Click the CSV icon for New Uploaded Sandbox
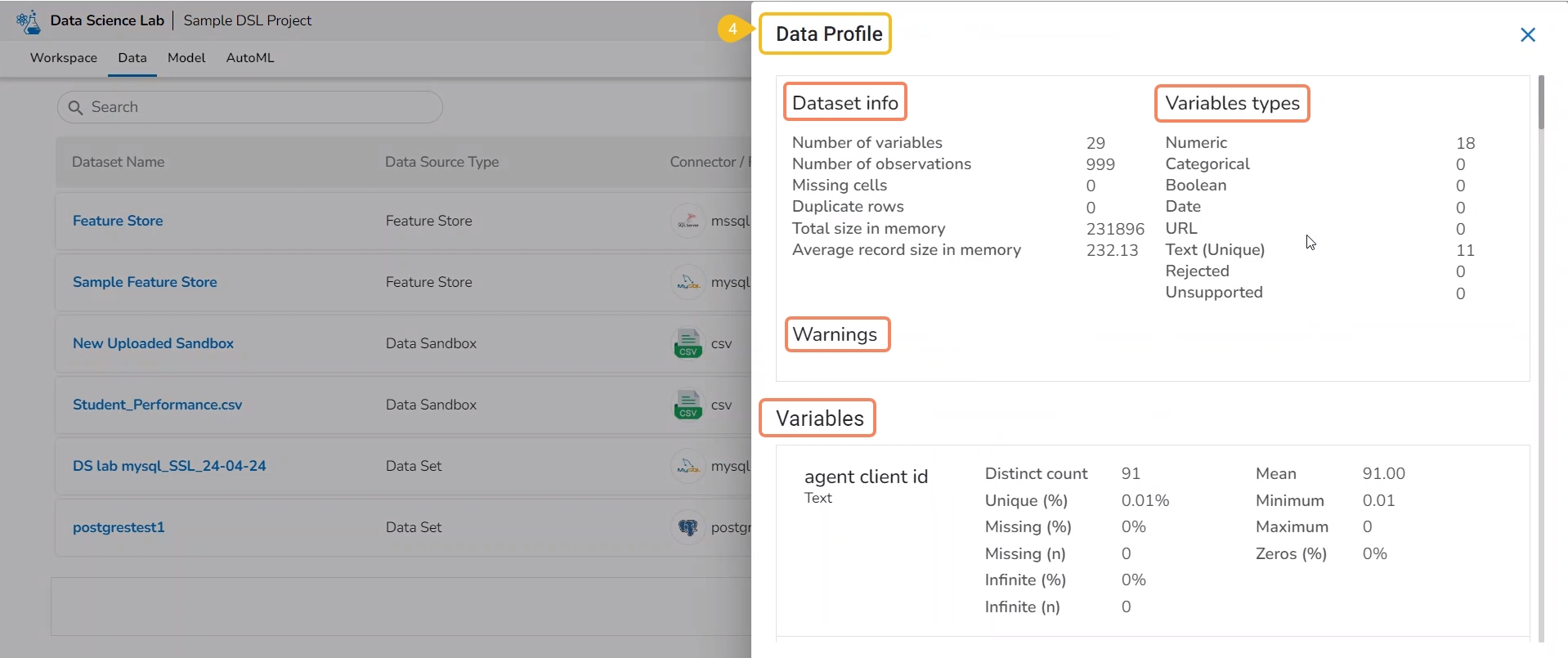1568x658 pixels. point(688,343)
